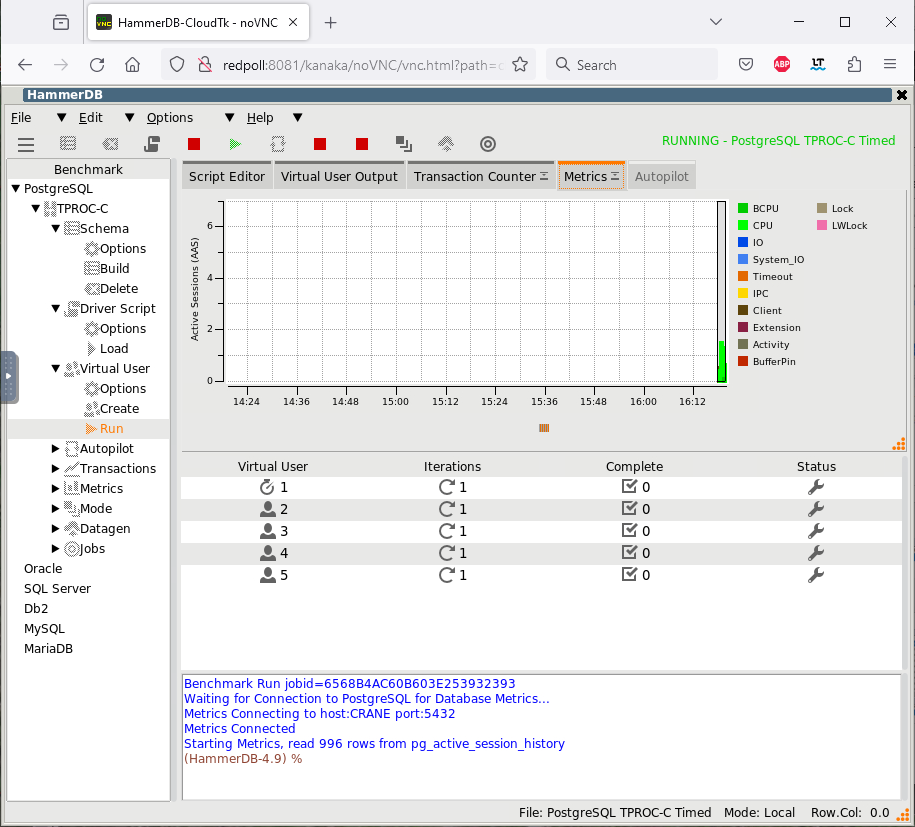
Task: Click the person icon of virtual user 4
Action: click(x=267, y=553)
